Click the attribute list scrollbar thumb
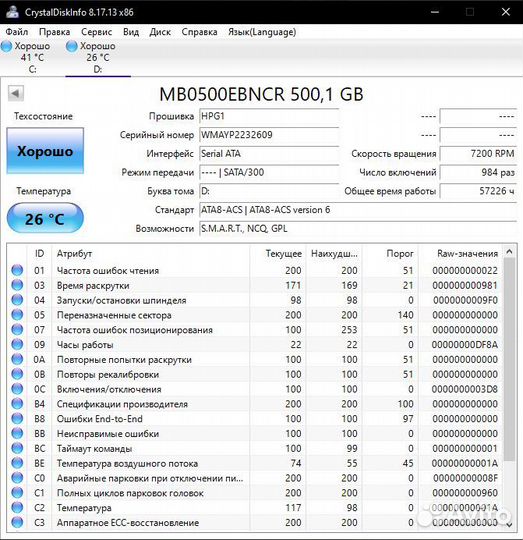 (x=509, y=359)
